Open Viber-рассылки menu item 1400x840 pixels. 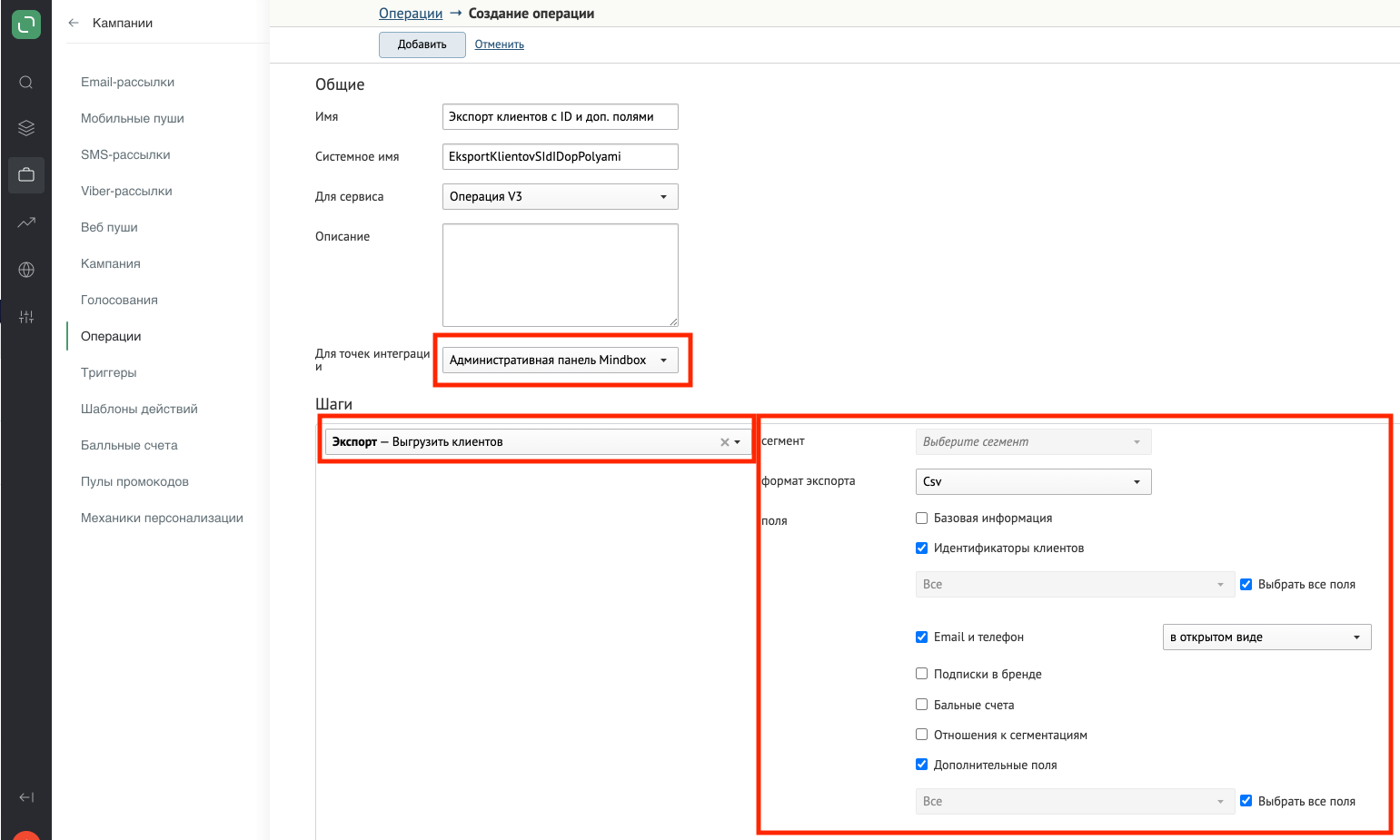tap(126, 191)
